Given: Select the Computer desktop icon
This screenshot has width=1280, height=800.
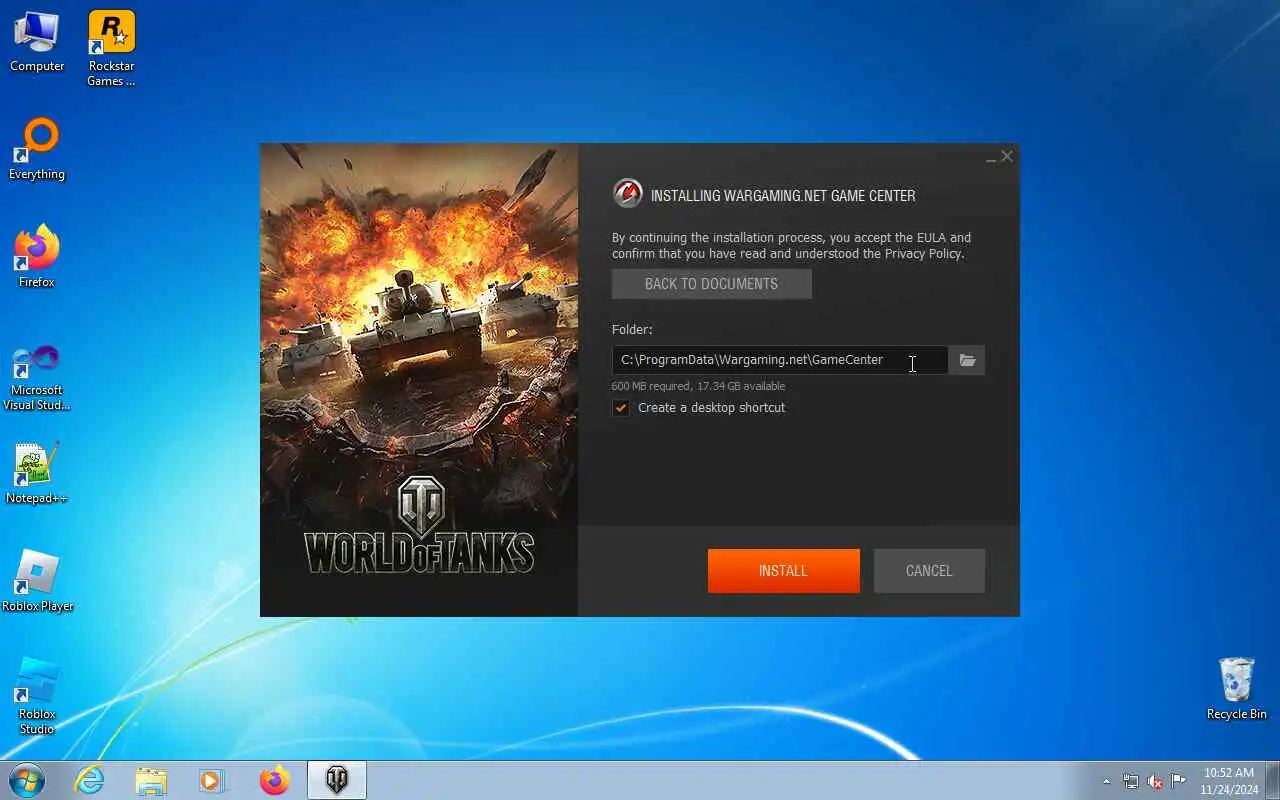Looking at the screenshot, I should pos(37,42).
